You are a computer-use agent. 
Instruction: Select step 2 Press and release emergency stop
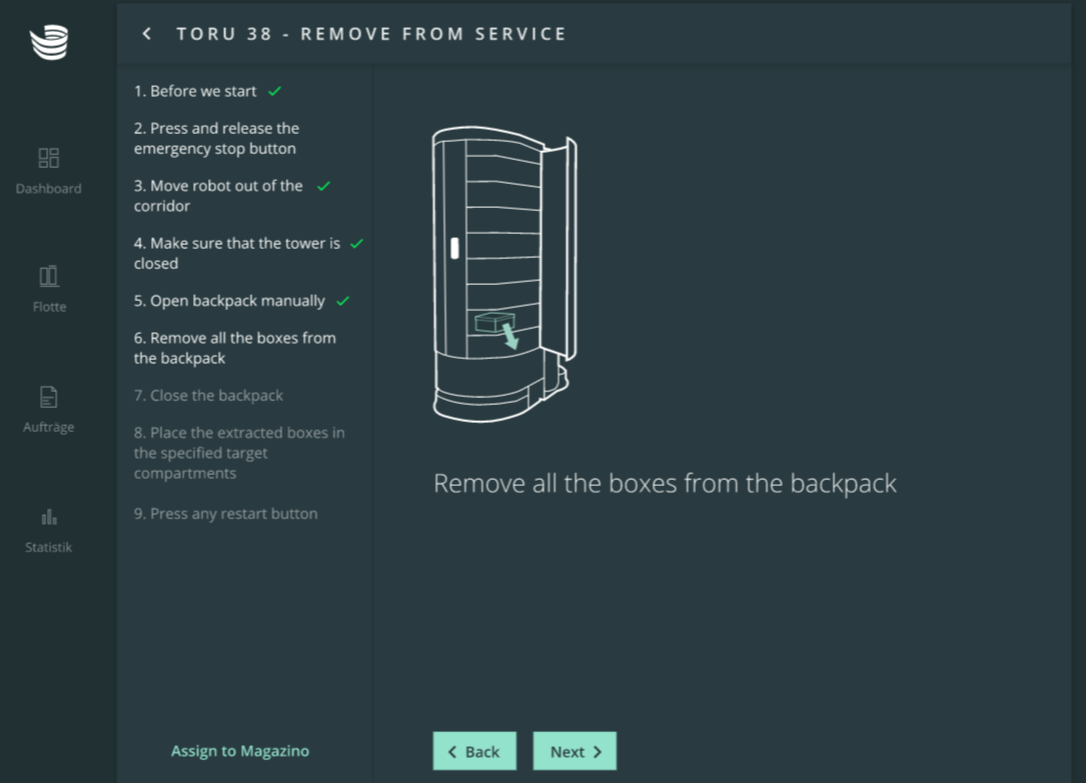click(216, 138)
